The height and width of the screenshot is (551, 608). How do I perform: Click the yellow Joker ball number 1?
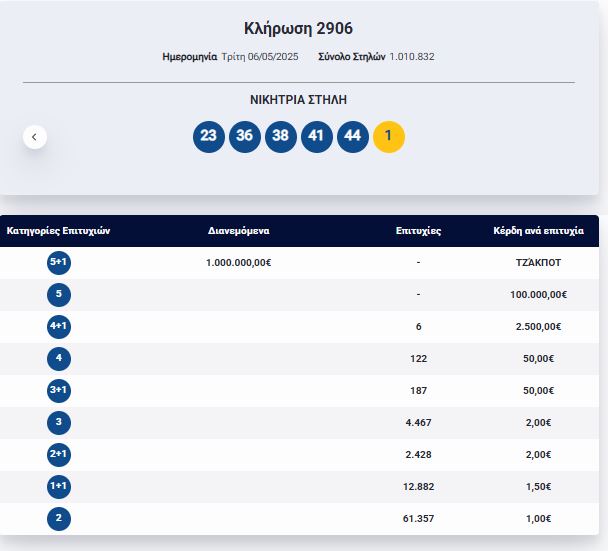(x=389, y=137)
